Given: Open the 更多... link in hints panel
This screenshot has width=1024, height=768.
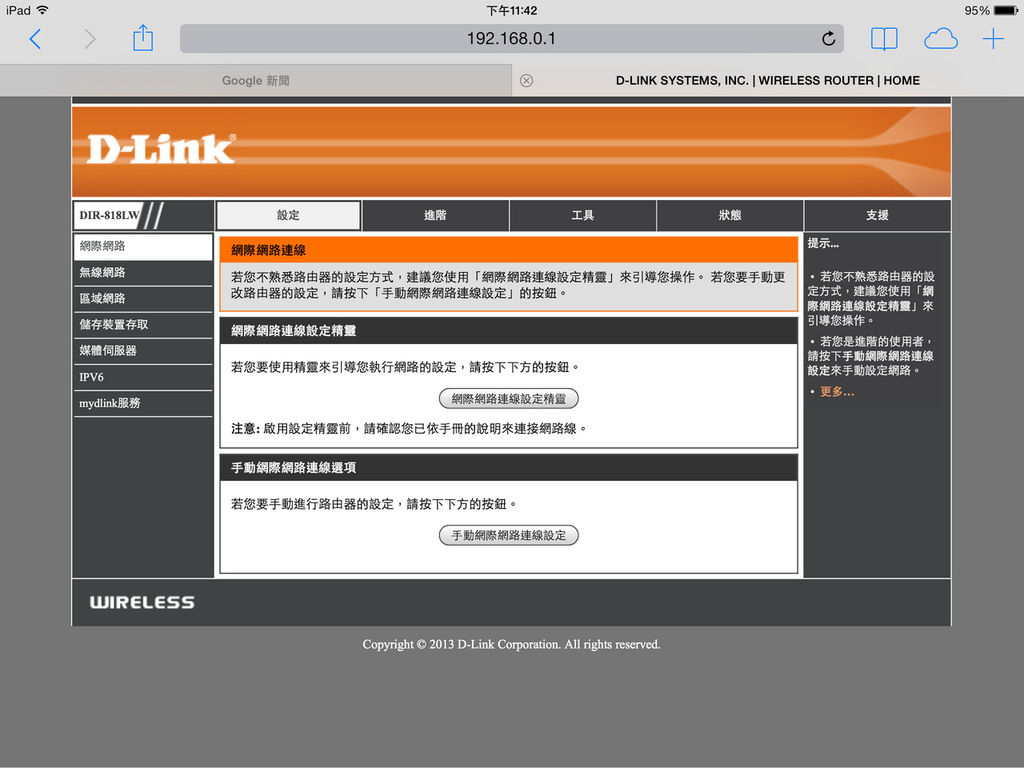Looking at the screenshot, I should 837,392.
